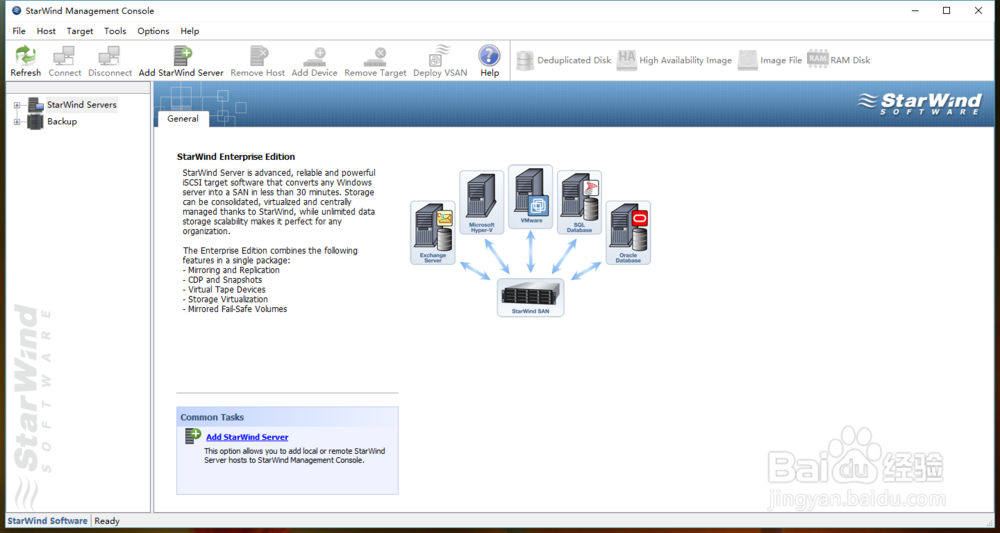Click the server icon beside Add StarWind Server link
The image size is (1000, 533).
193,436
